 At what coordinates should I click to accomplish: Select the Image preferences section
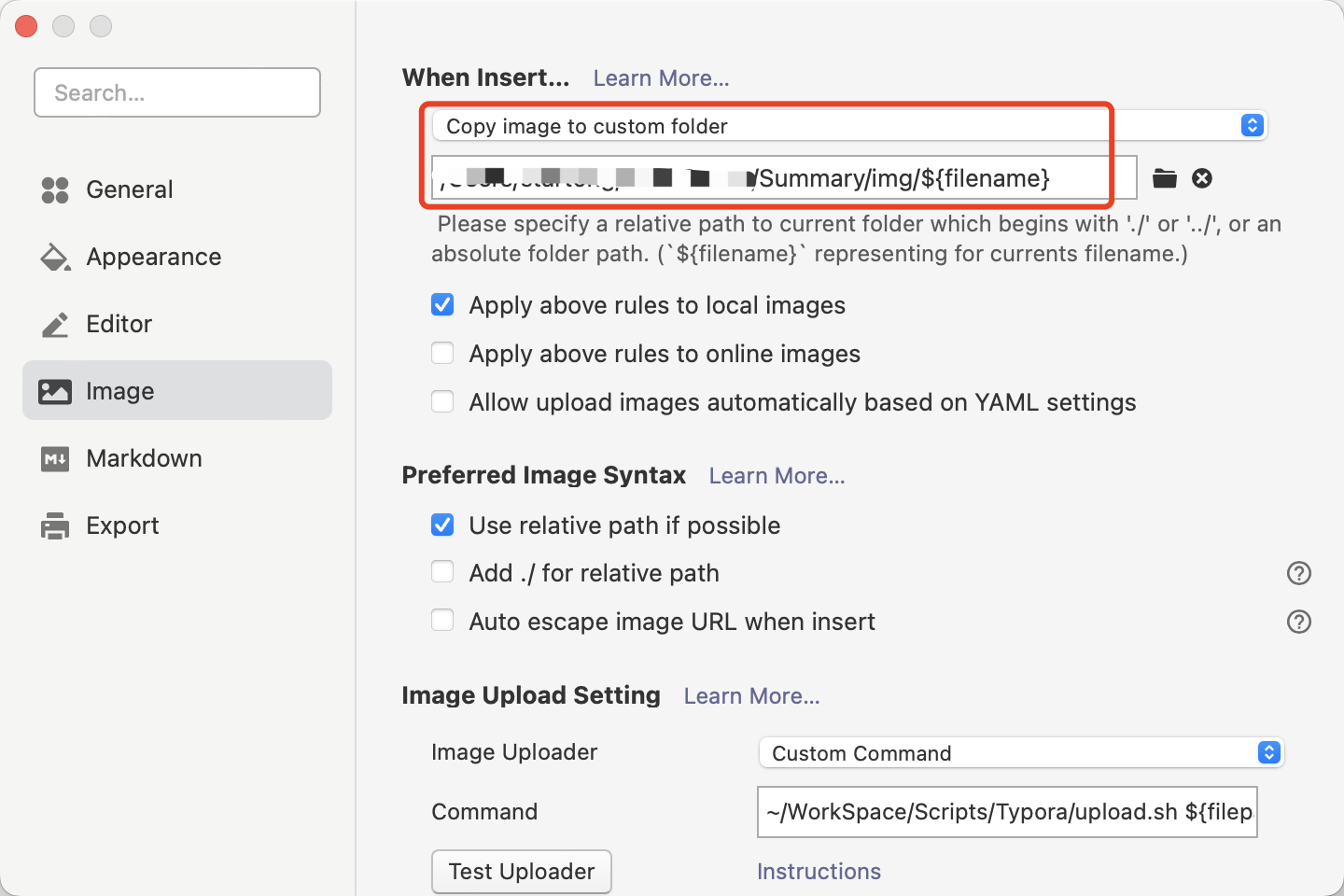177,390
